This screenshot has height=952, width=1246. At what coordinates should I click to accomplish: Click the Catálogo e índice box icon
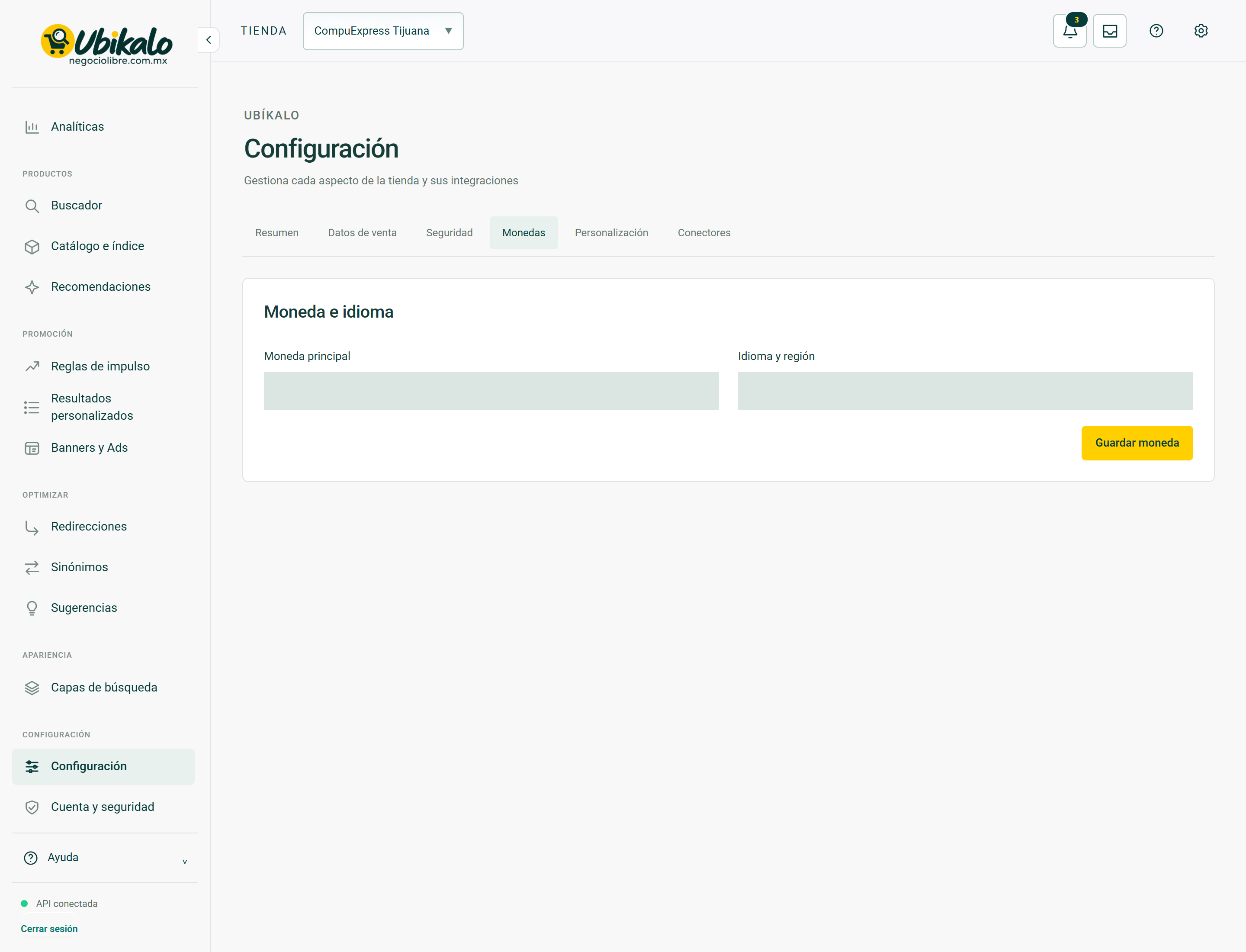point(32,247)
